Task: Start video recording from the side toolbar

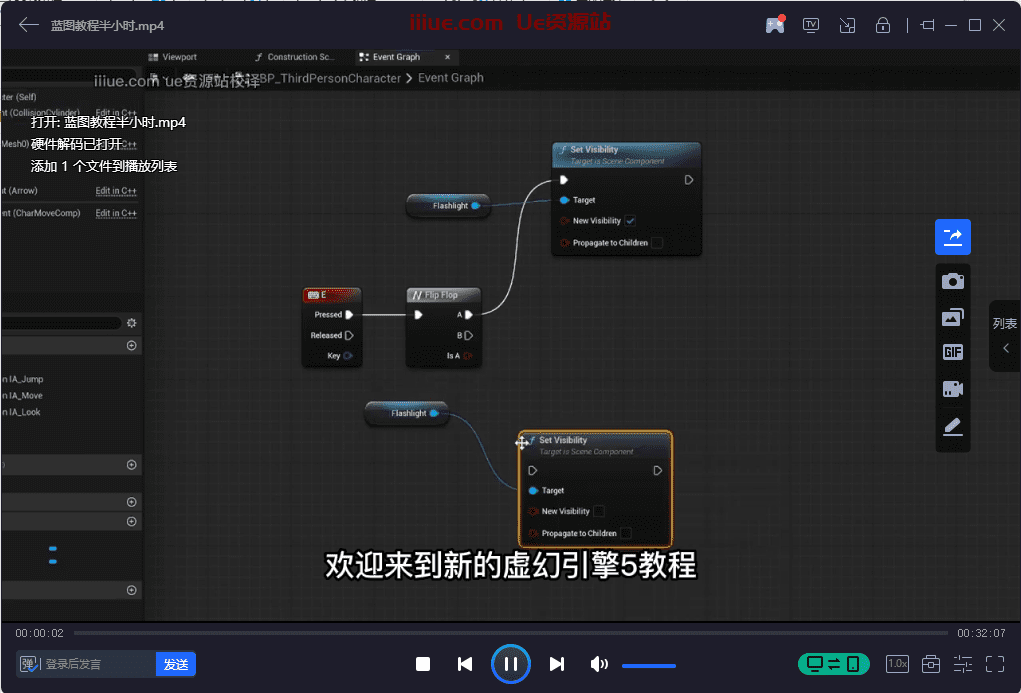Action: 952,389
